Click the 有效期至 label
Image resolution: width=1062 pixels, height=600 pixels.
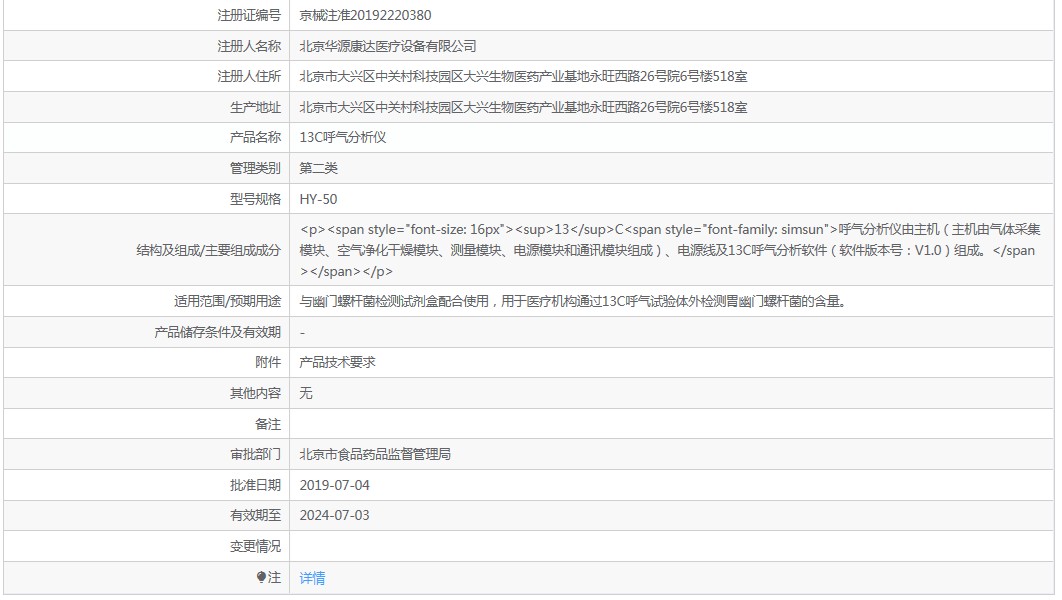(255, 515)
